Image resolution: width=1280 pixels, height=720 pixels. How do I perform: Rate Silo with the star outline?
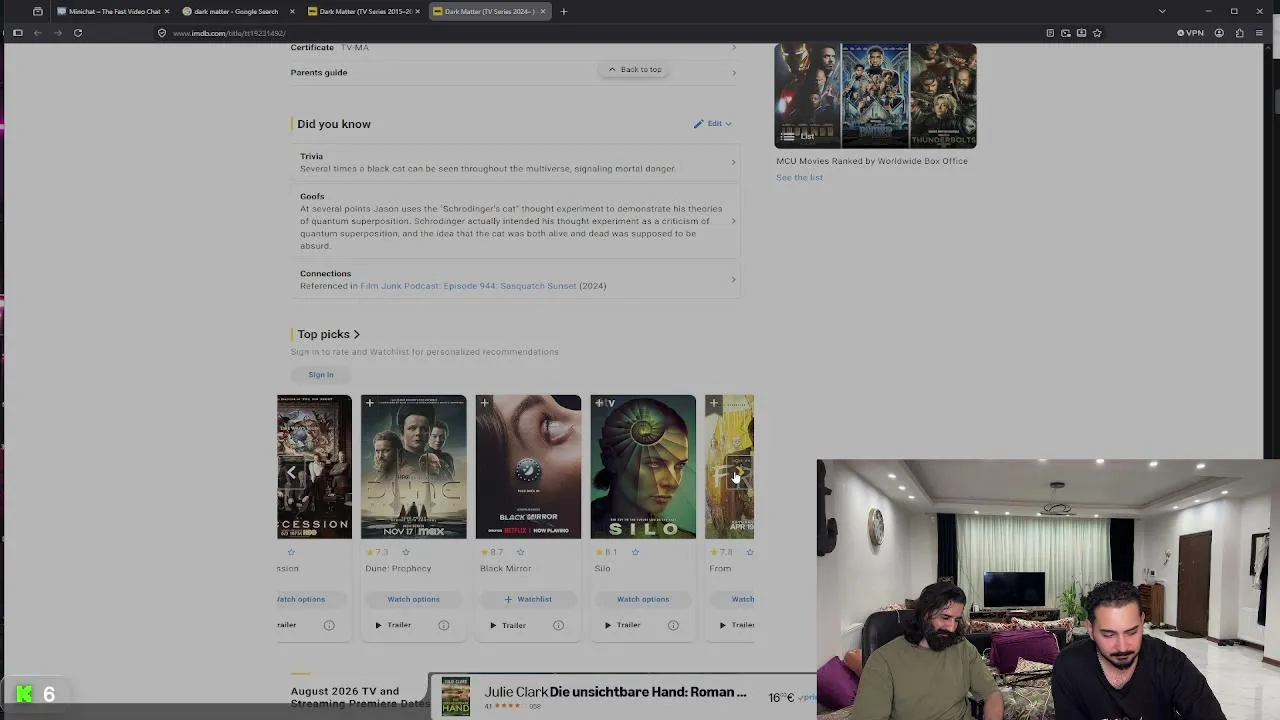(x=635, y=552)
